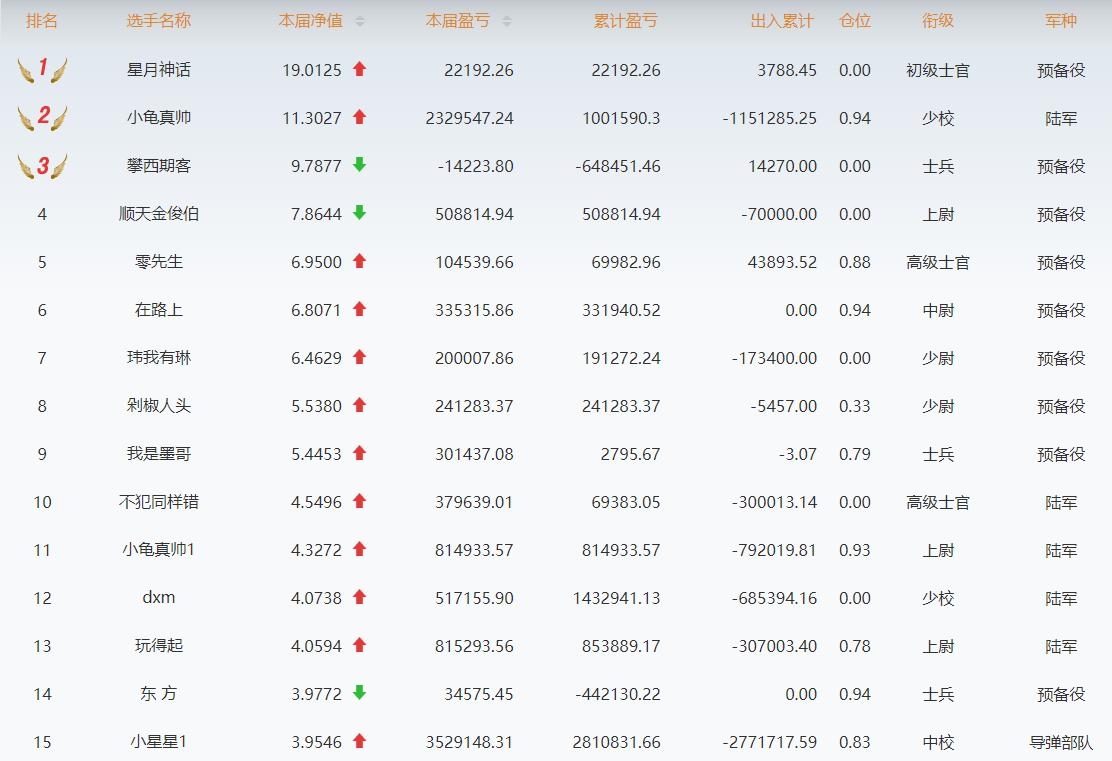
Task: Click red up arrow beside 19.0125
Action: pyautogui.click(x=360, y=70)
